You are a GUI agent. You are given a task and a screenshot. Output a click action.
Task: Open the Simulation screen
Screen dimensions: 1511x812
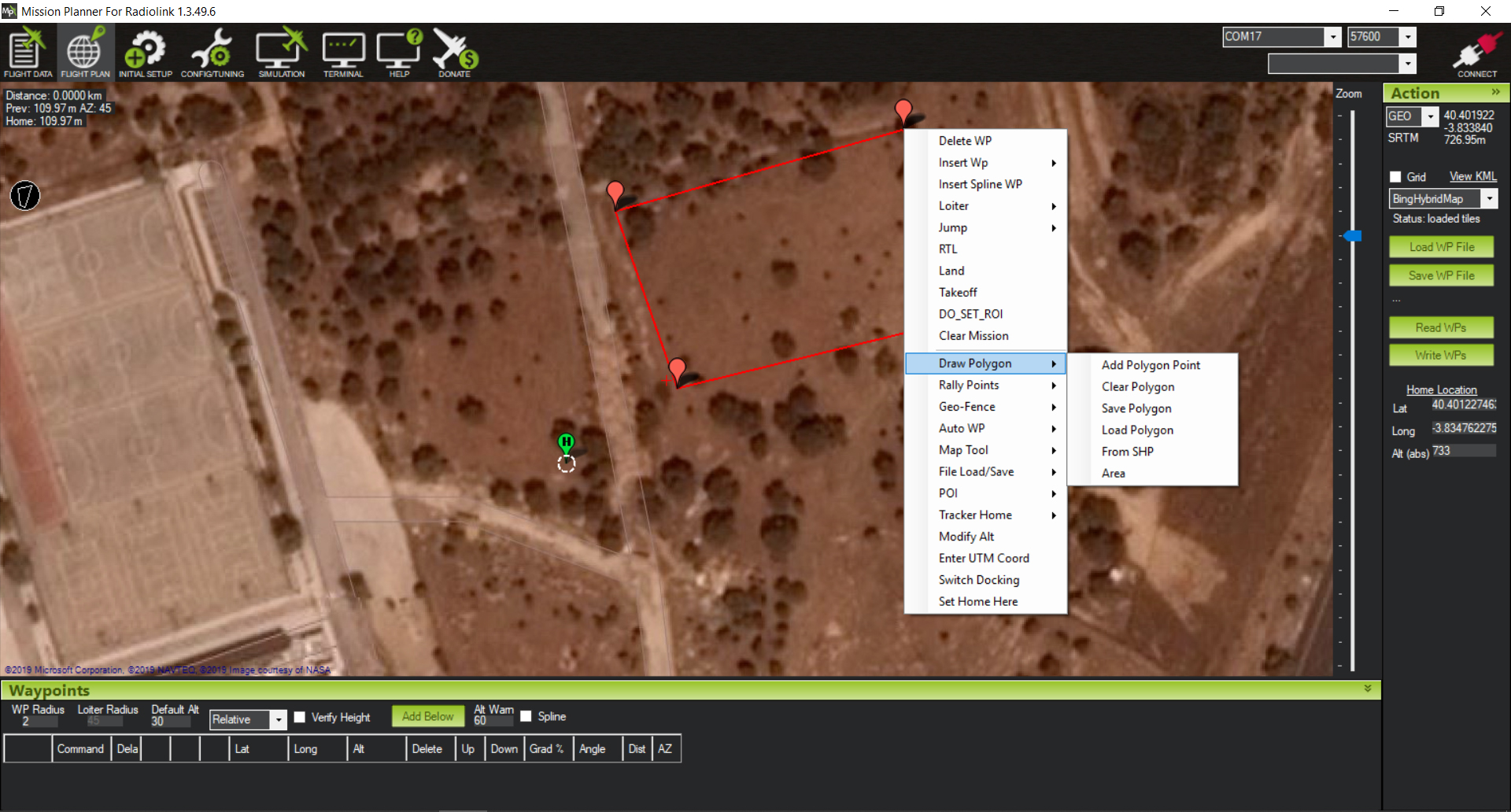(281, 52)
